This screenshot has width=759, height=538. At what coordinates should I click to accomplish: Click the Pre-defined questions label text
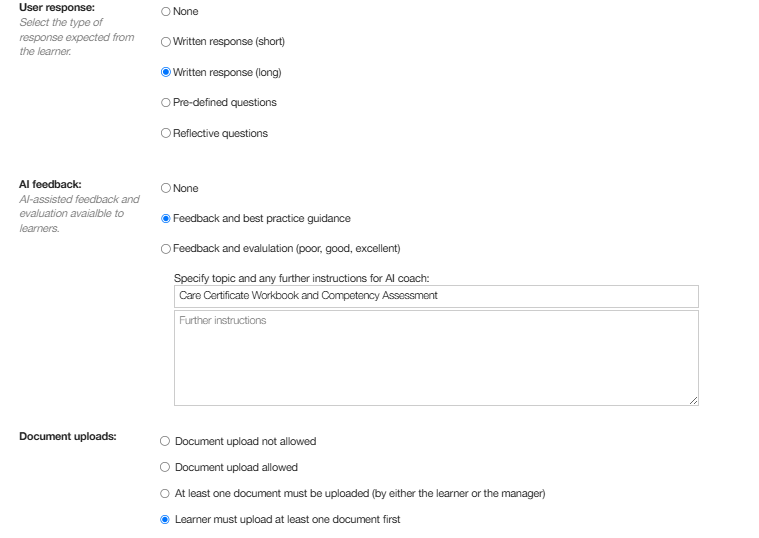pos(225,103)
